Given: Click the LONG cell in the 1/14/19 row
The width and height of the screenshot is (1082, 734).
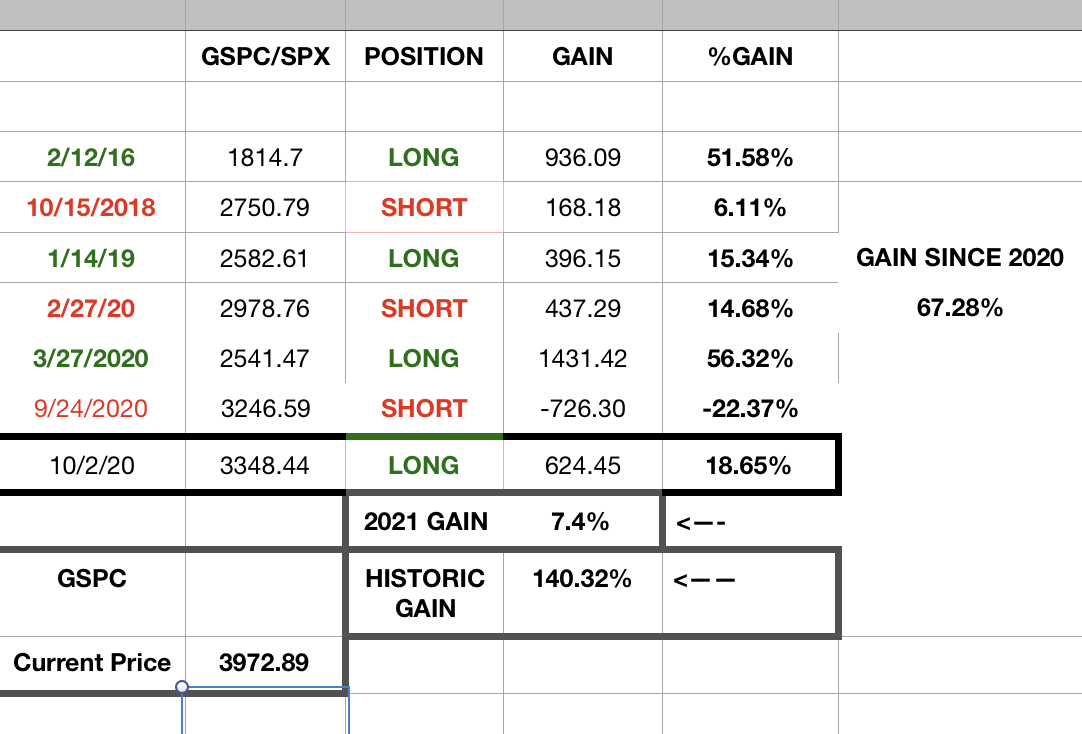Looking at the screenshot, I should tap(424, 258).
